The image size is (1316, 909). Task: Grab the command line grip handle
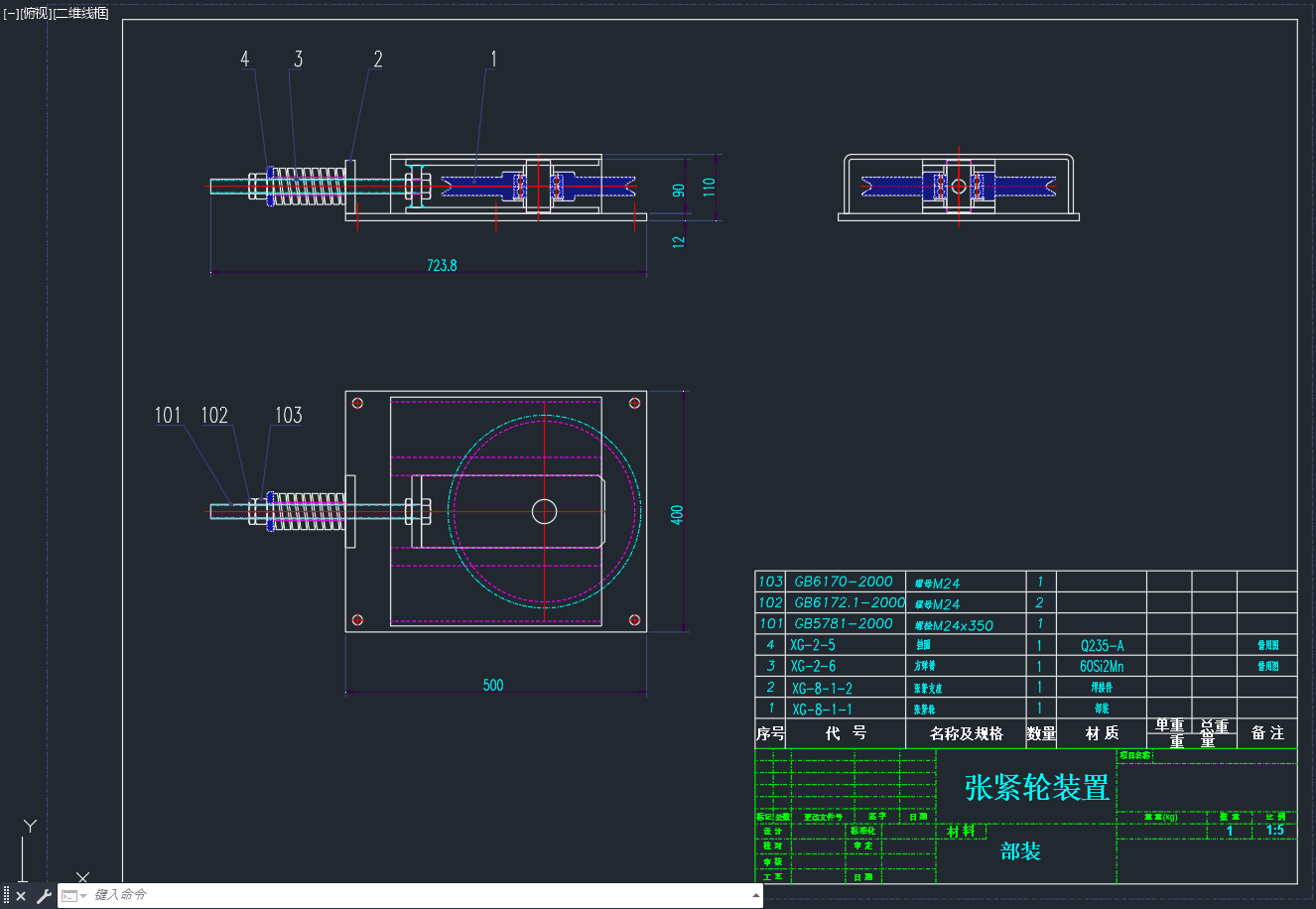click(6, 896)
